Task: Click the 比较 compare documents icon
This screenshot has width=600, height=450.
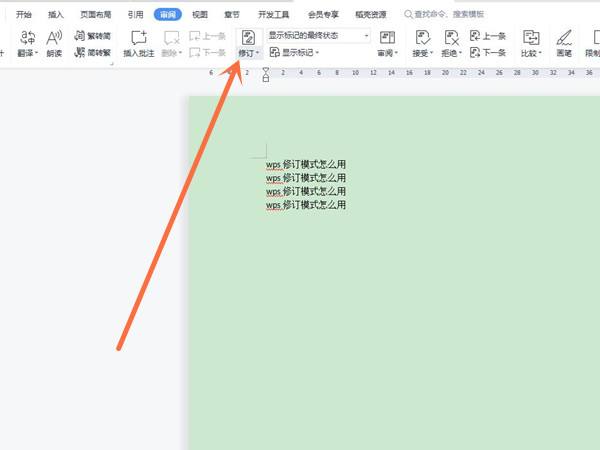Action: [x=531, y=44]
